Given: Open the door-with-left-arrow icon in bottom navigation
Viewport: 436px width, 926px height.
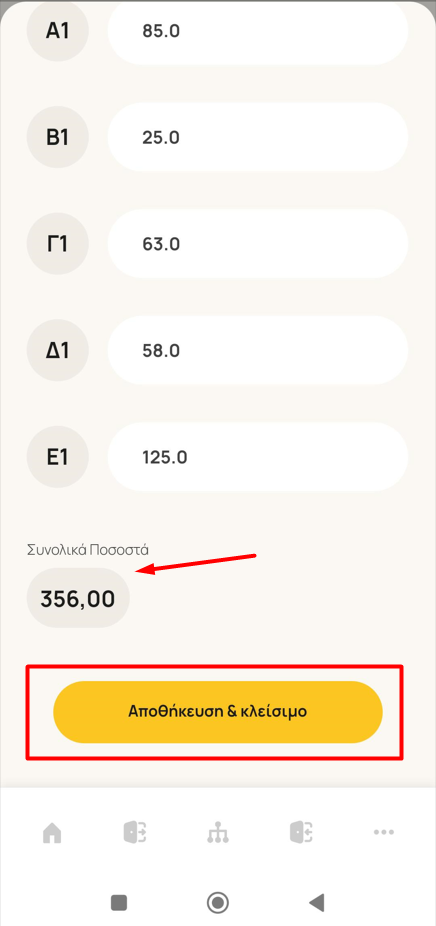Looking at the screenshot, I should (x=301, y=833).
